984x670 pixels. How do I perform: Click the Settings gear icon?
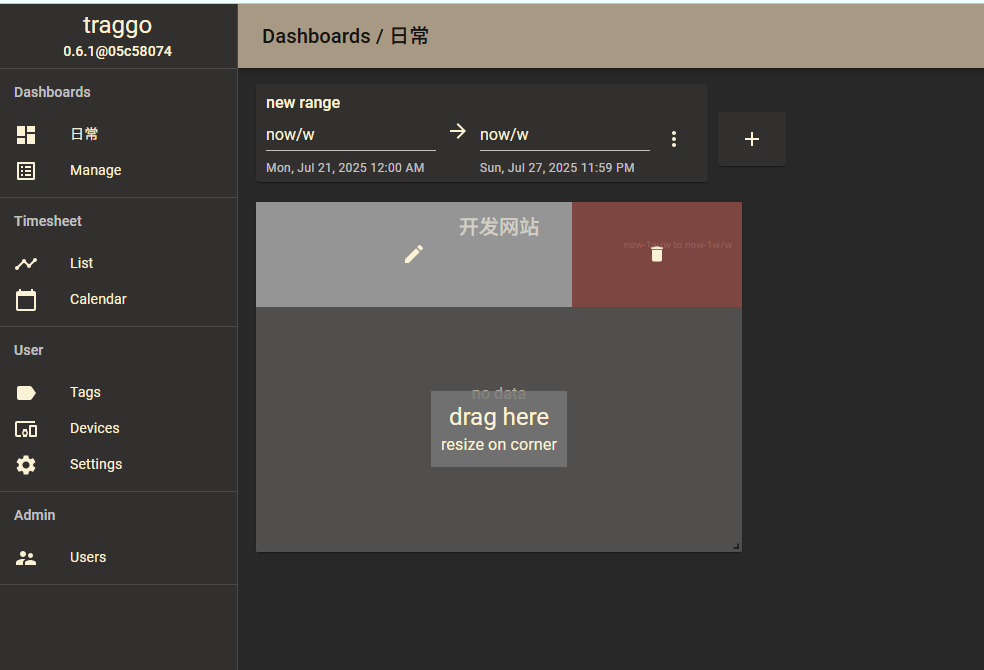[26, 465]
